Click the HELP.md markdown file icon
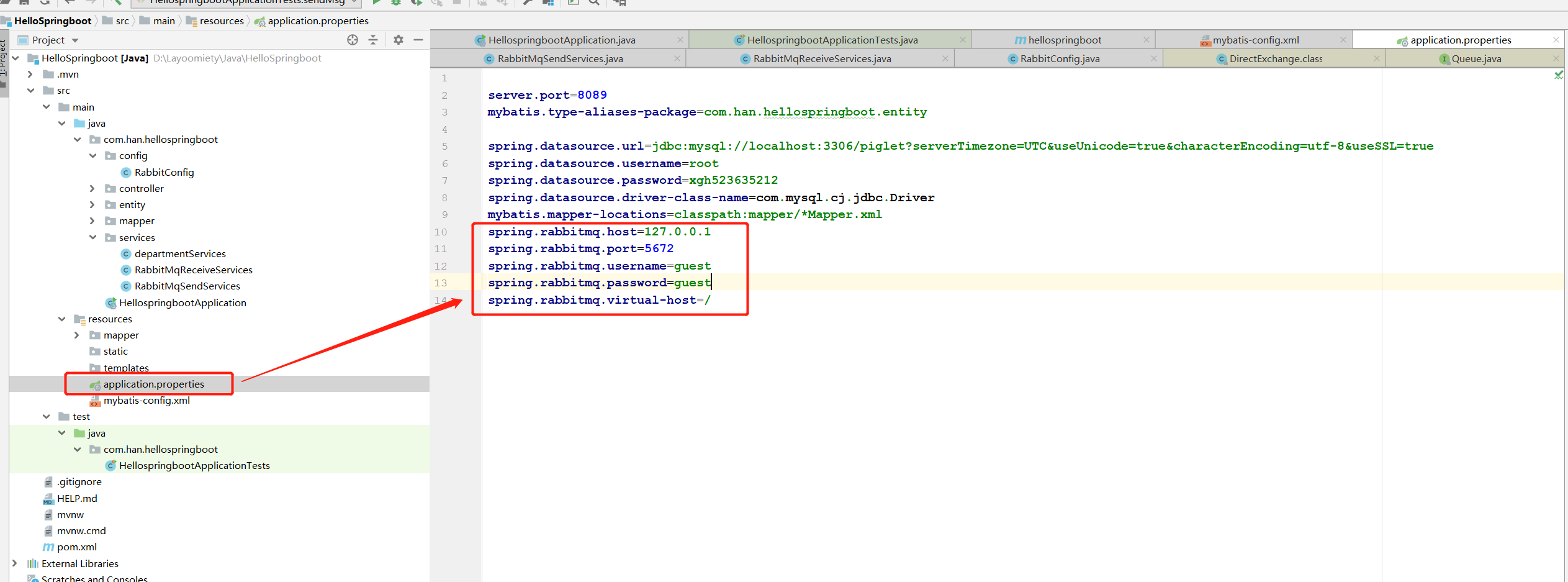Viewport: 1568px width, 582px height. point(48,499)
